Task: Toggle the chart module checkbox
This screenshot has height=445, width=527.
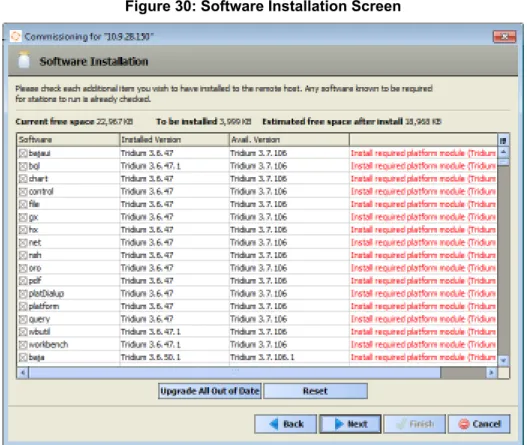Action: point(23,179)
